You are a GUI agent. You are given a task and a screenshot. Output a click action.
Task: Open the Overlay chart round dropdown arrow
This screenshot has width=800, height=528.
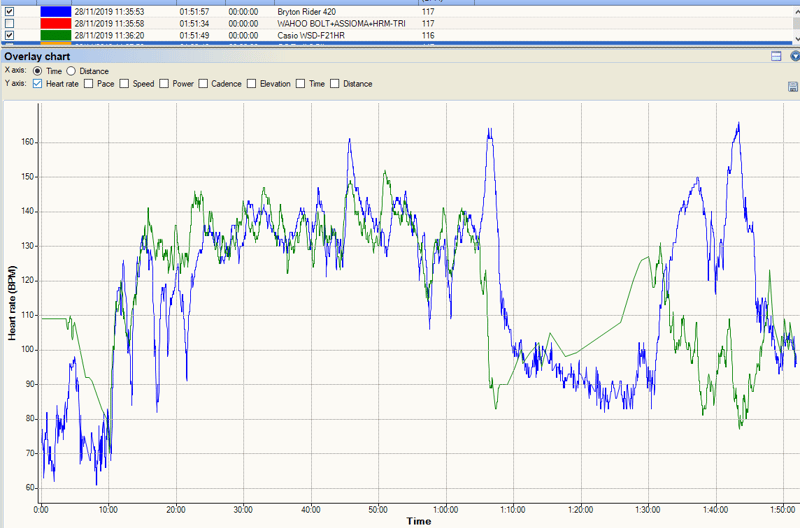tap(793, 57)
